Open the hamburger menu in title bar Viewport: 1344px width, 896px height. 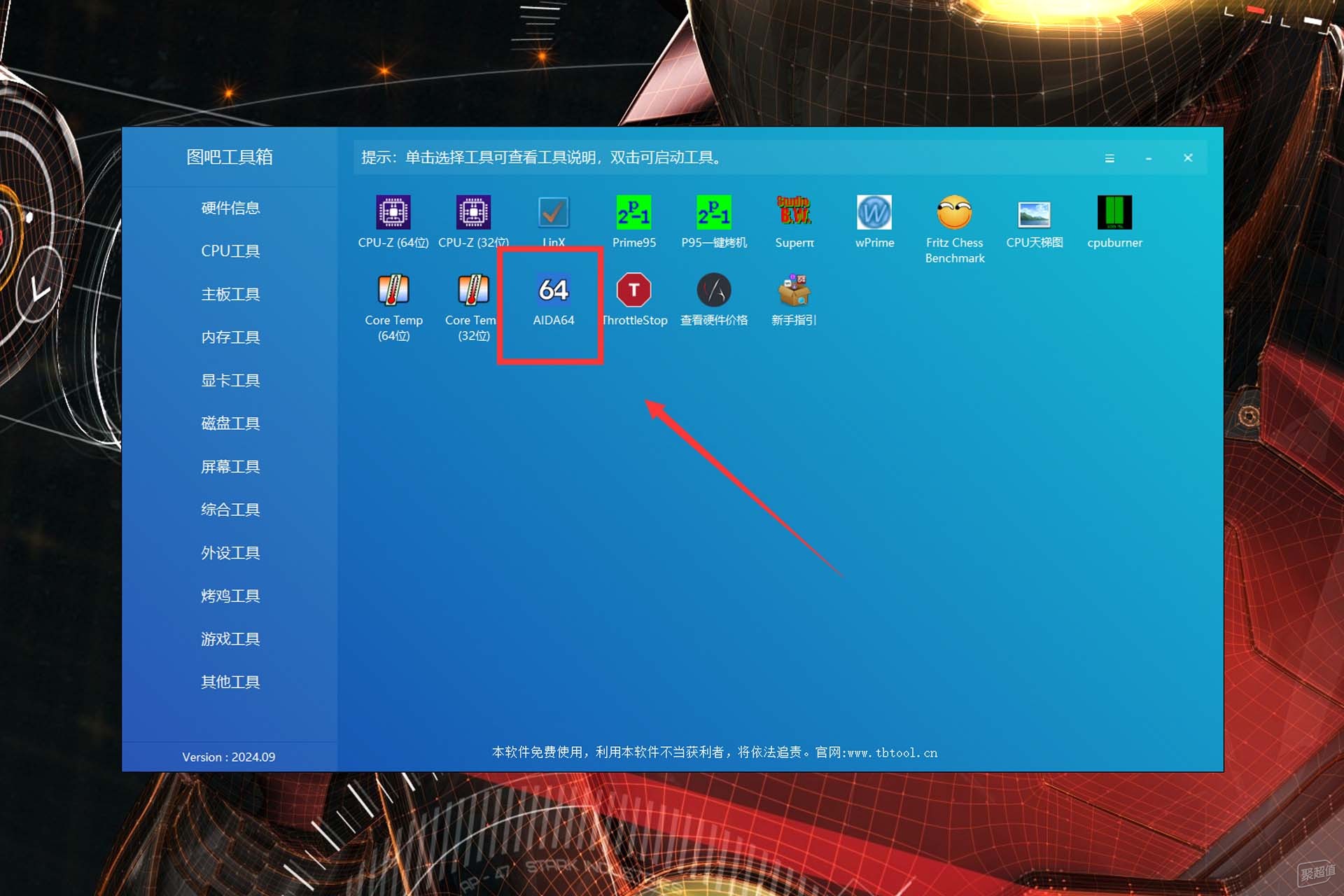click(1109, 158)
